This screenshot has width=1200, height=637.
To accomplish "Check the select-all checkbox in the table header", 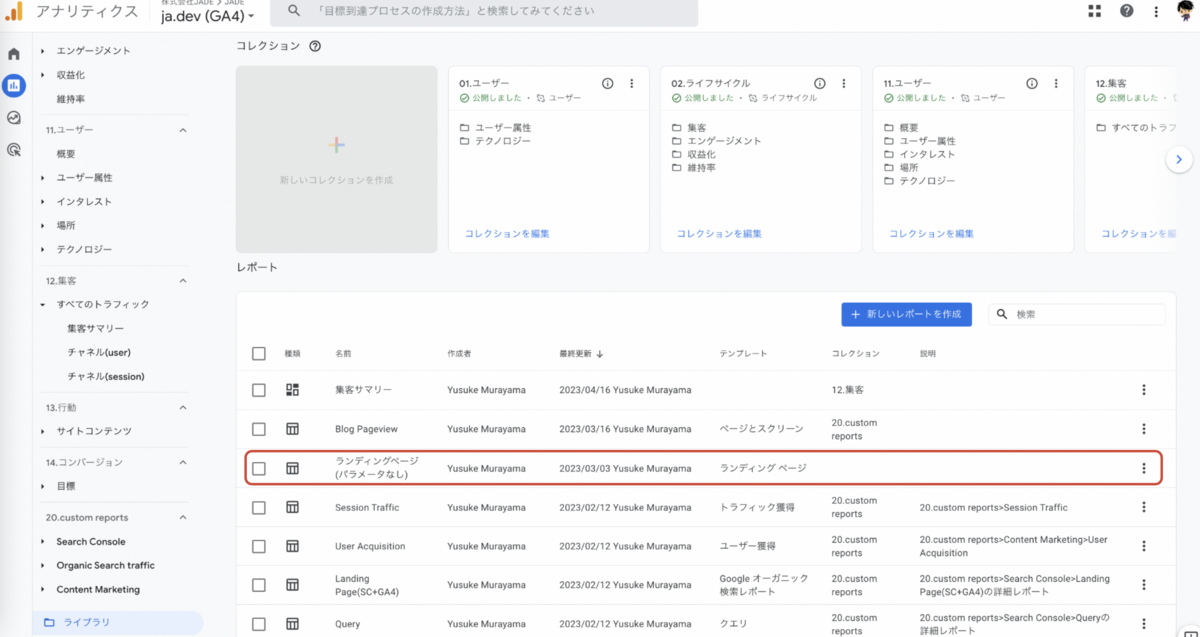I will (x=258, y=353).
